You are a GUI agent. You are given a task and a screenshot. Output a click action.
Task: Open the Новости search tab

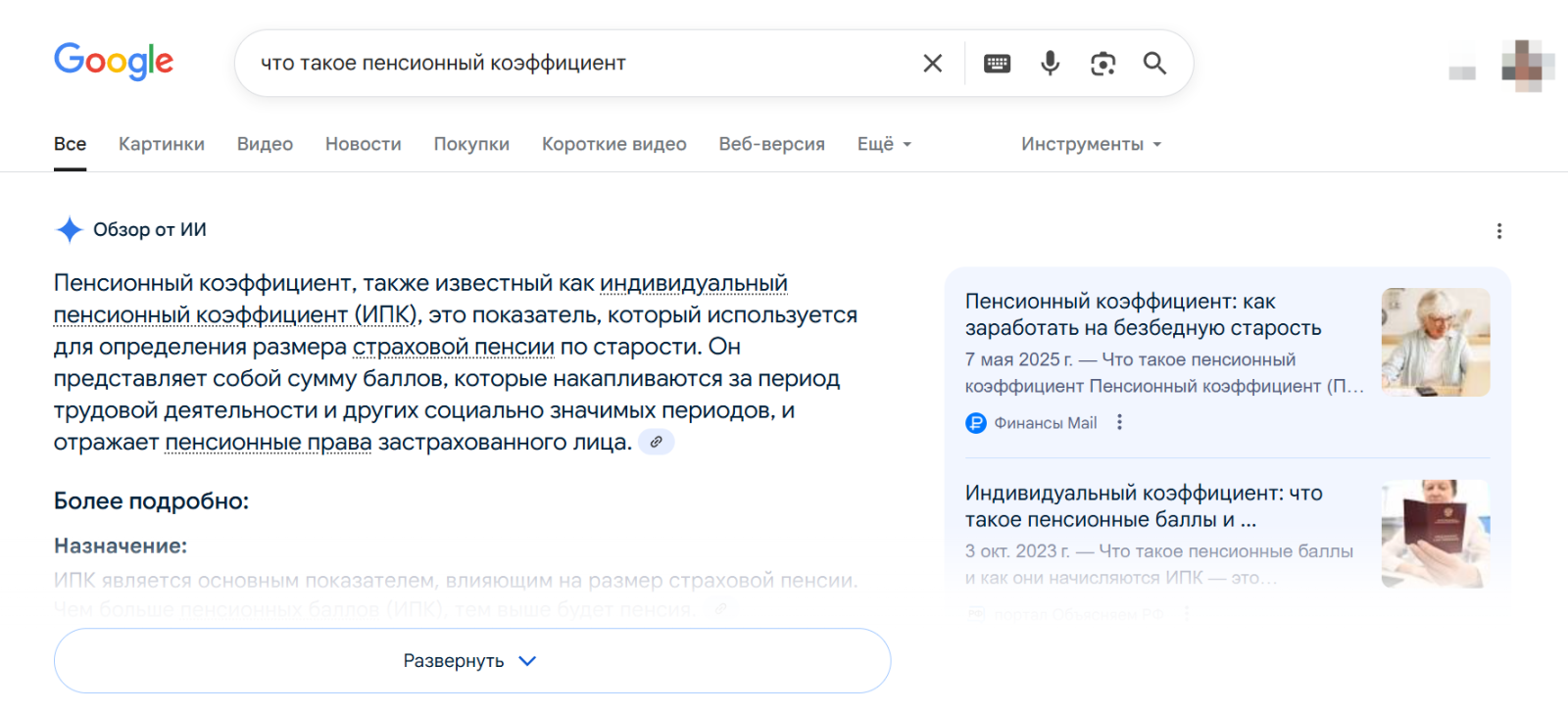(x=363, y=143)
